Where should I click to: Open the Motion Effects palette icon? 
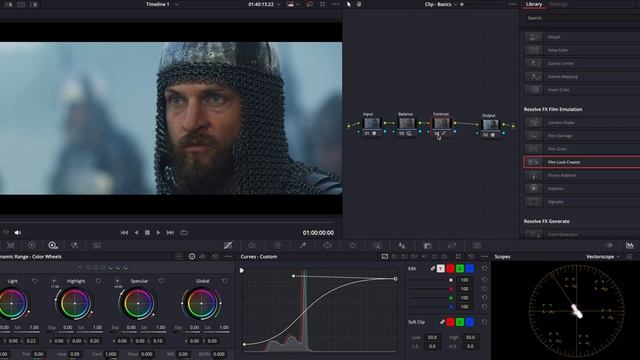click(x=97, y=245)
